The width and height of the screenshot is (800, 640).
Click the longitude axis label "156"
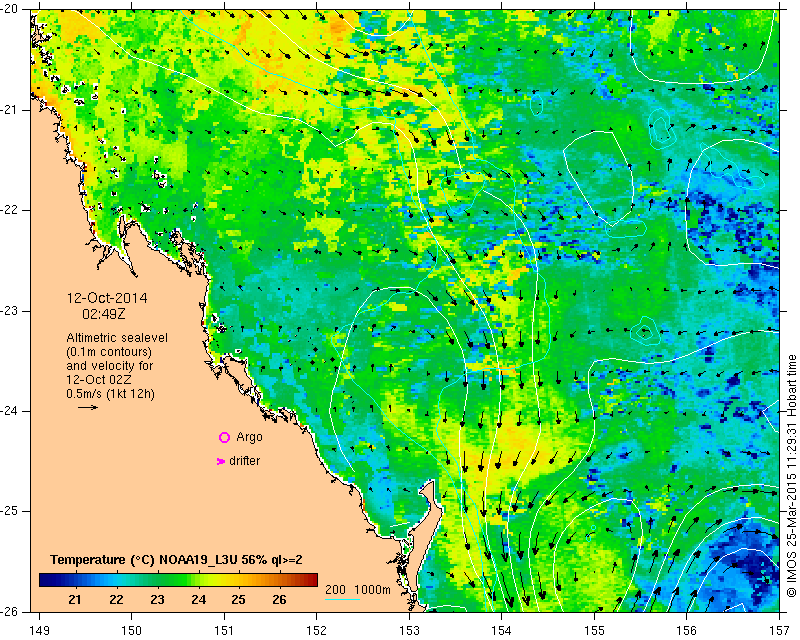687,630
